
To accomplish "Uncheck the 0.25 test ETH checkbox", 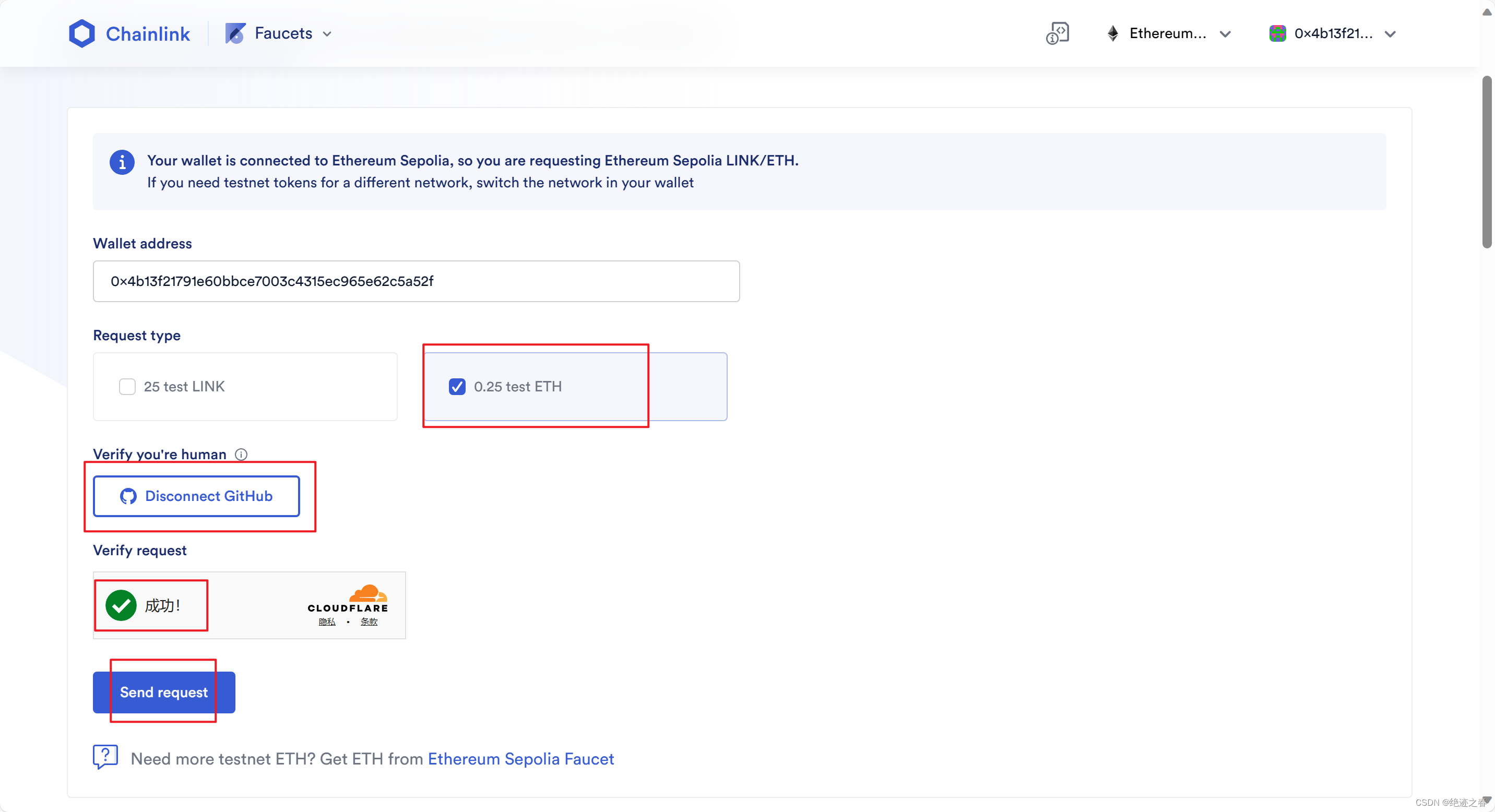I will click(x=457, y=386).
